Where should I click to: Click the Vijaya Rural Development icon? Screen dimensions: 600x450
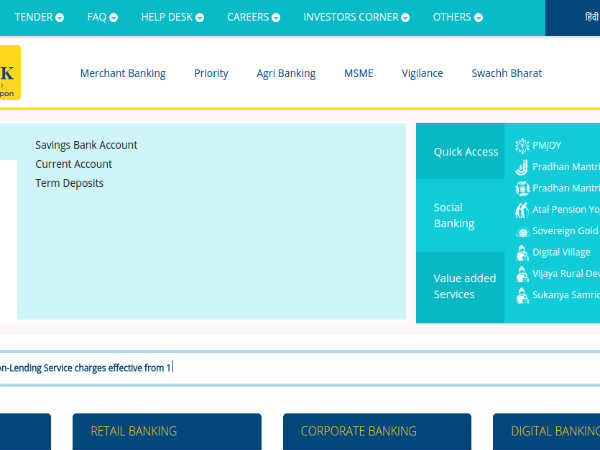point(522,274)
